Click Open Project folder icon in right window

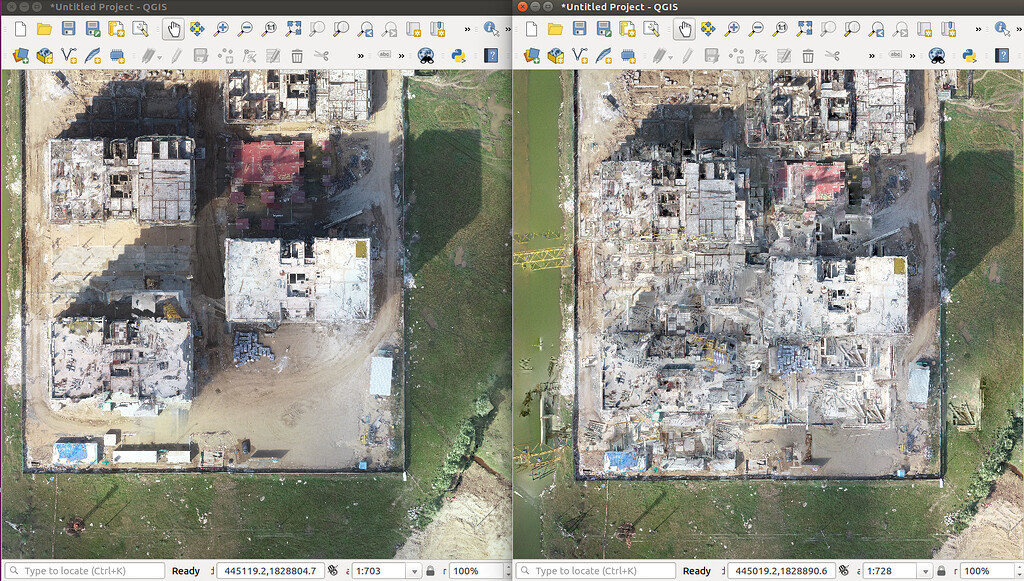pyautogui.click(x=555, y=29)
